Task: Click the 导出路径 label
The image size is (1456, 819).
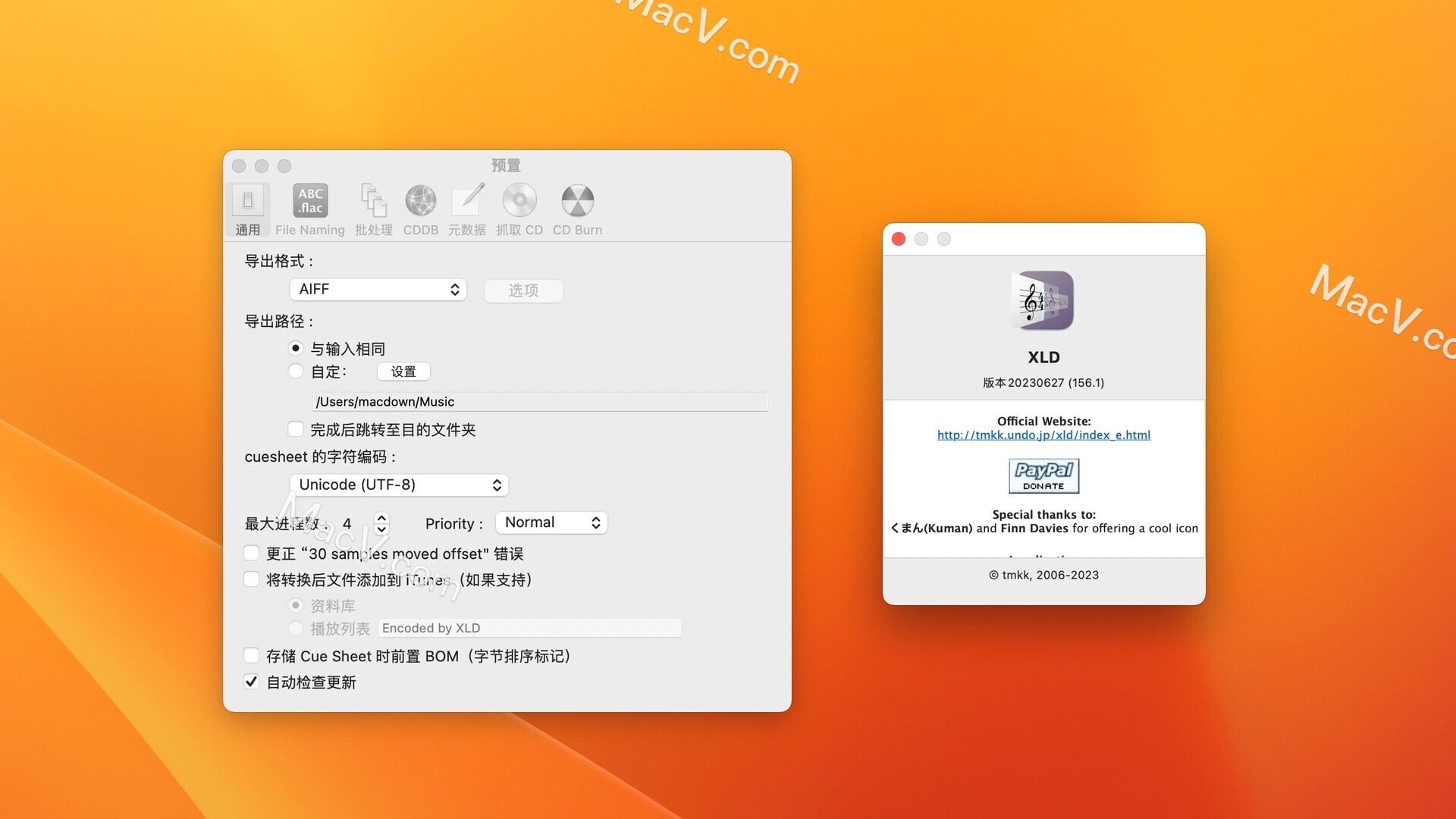Action: pos(279,322)
